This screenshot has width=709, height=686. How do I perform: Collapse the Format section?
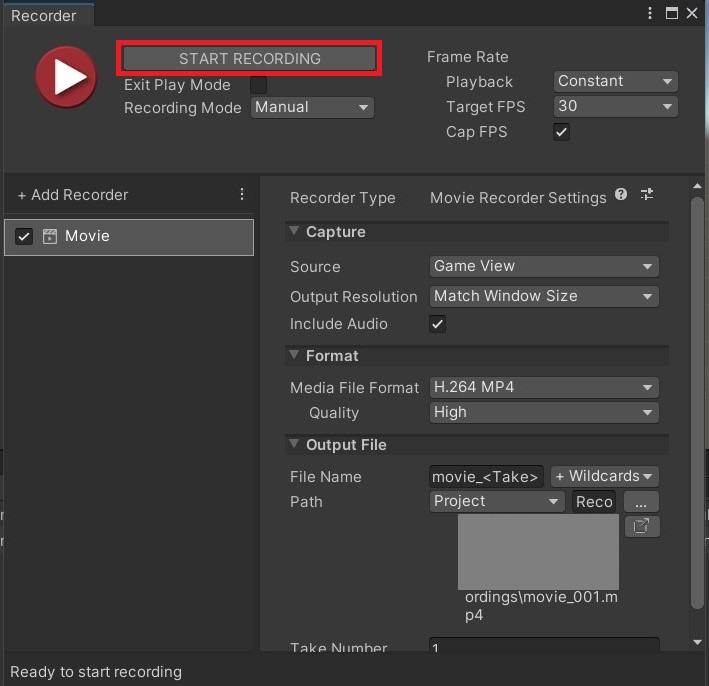(x=294, y=355)
